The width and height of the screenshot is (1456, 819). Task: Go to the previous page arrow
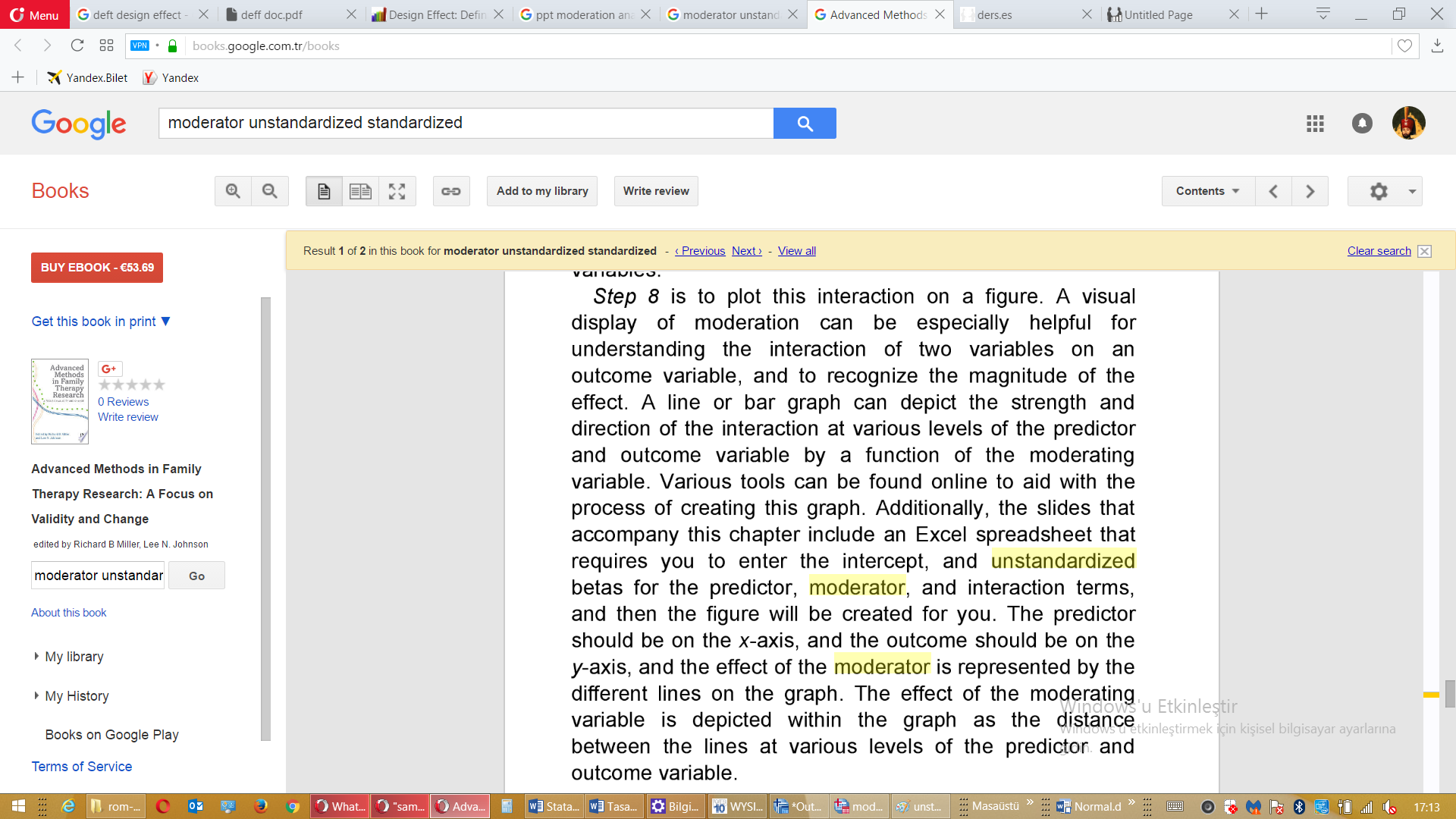point(1273,191)
